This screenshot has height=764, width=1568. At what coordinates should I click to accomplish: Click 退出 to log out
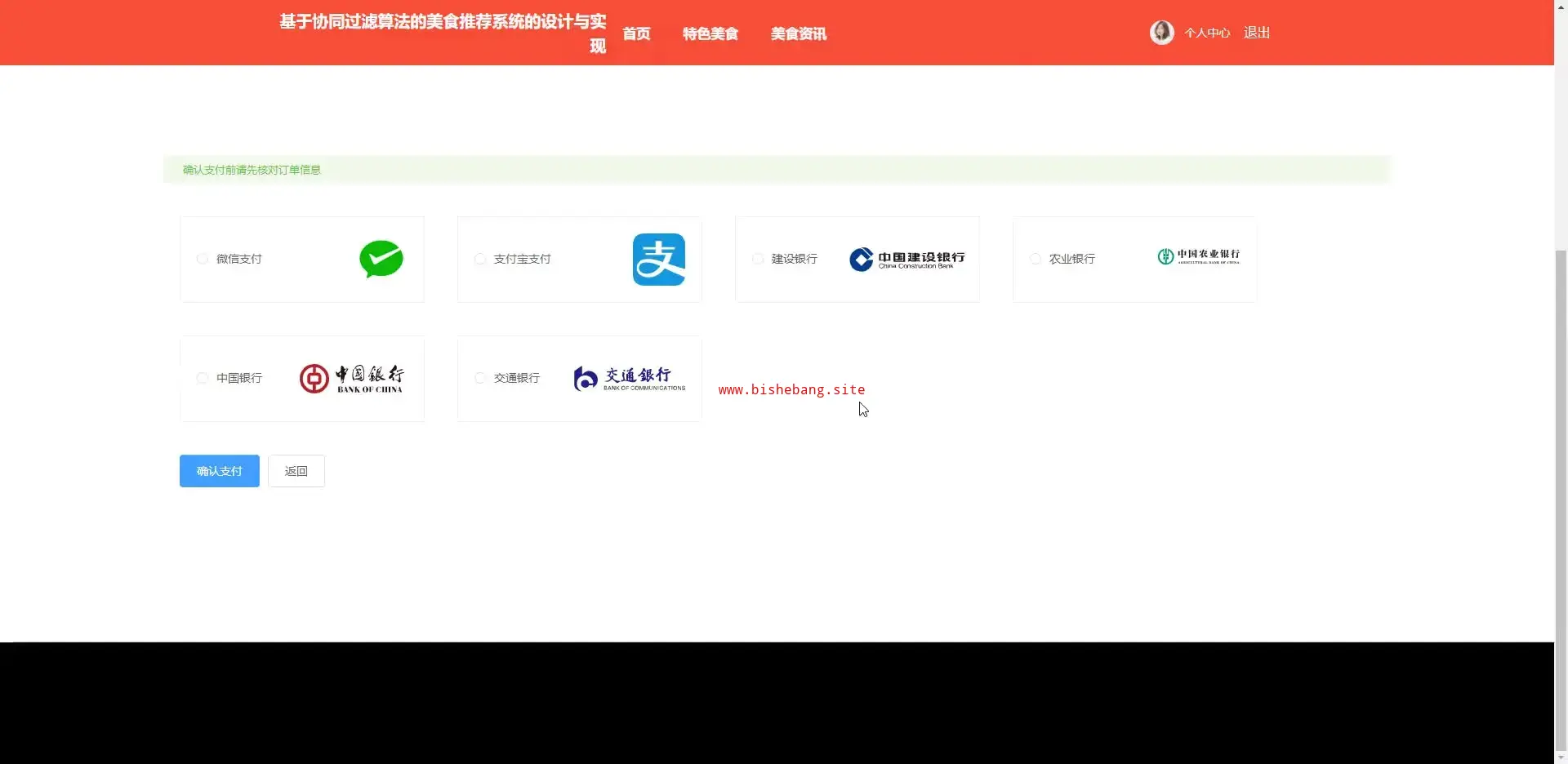click(x=1257, y=33)
